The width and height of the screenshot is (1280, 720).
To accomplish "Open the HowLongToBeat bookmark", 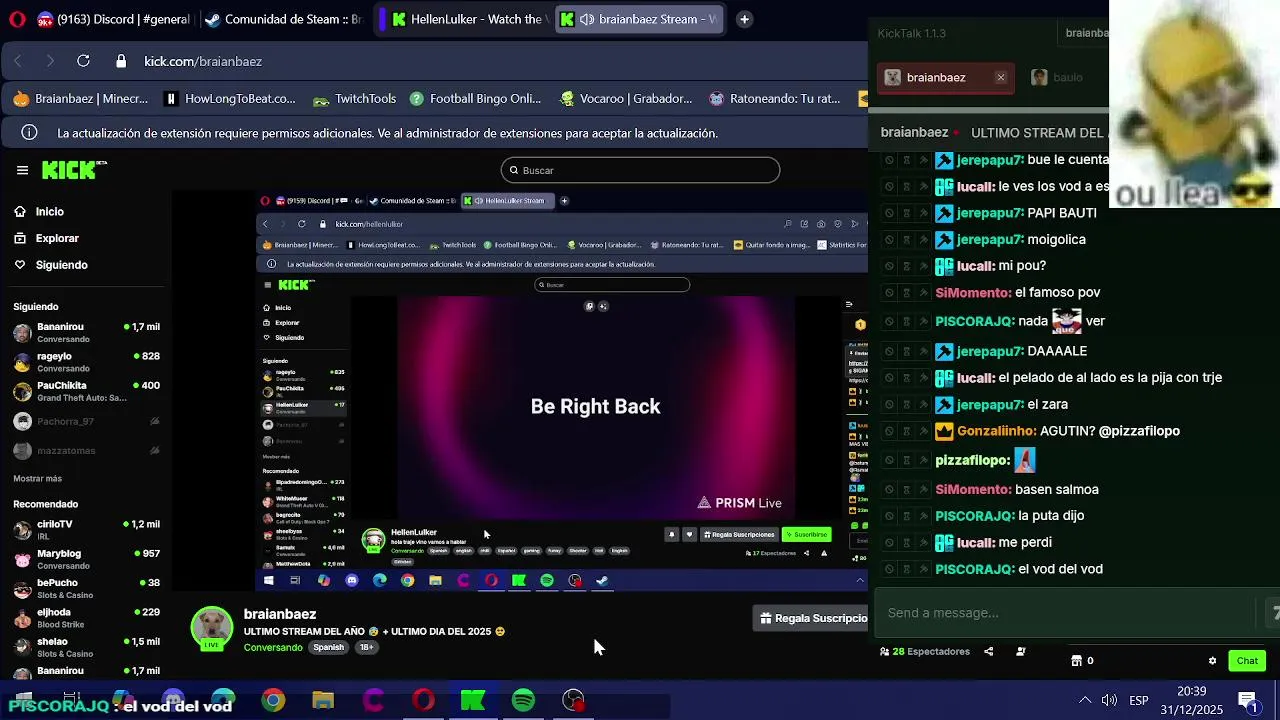I will [230, 99].
